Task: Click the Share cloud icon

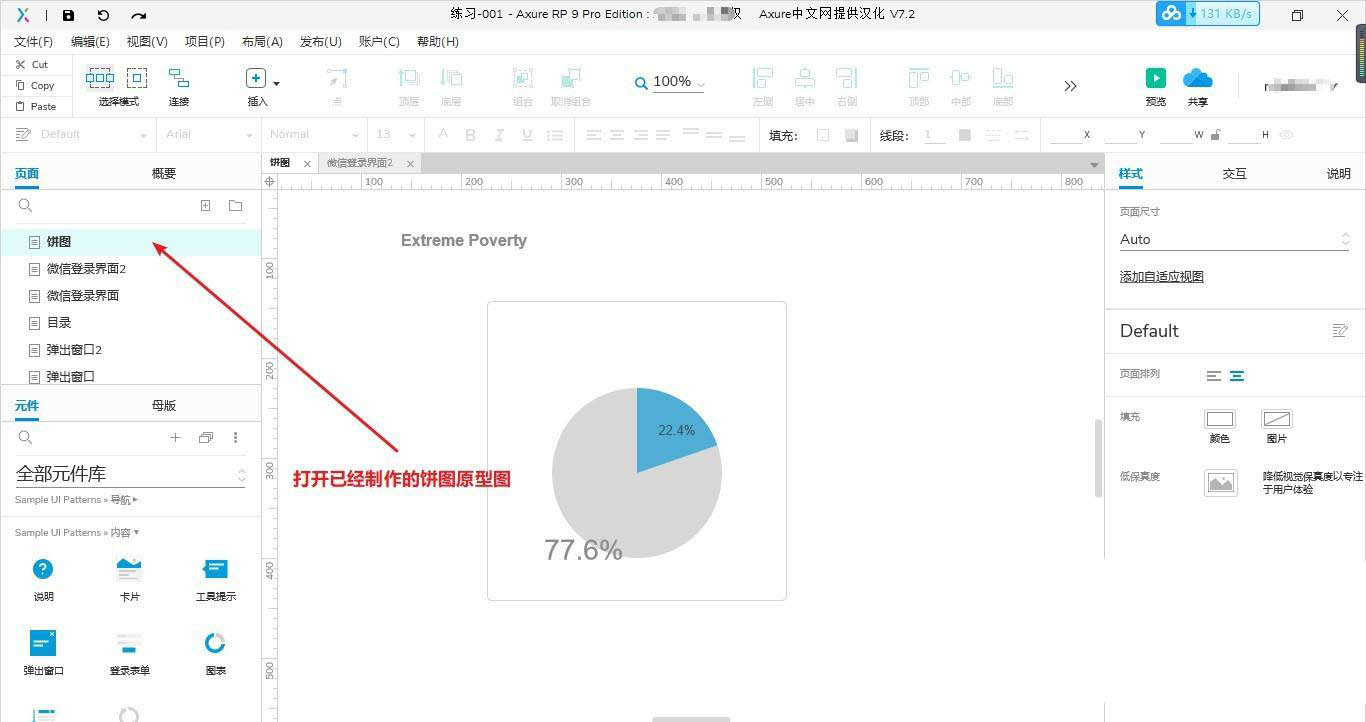Action: (1197, 78)
